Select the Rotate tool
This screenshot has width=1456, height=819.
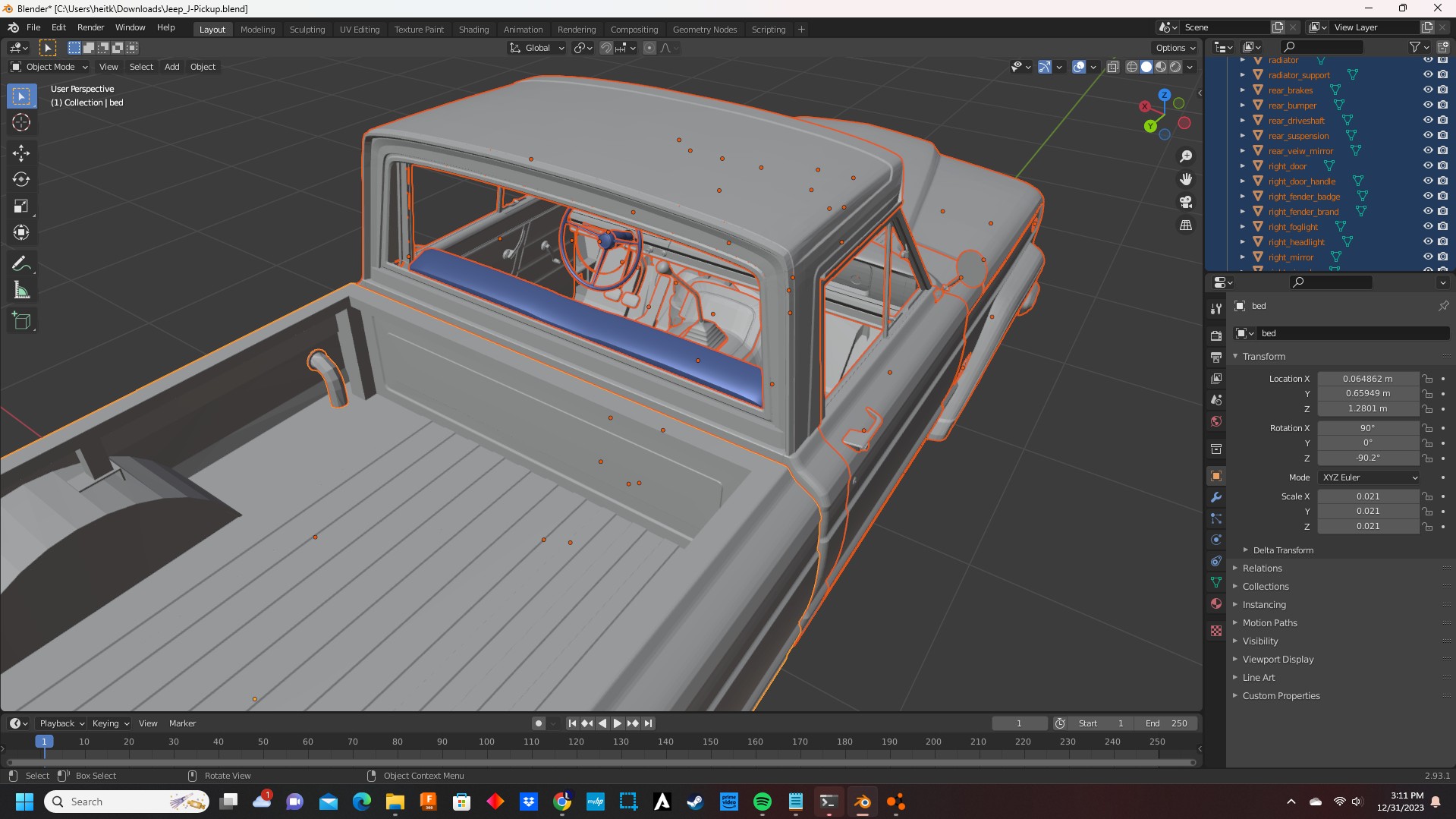pos(21,179)
